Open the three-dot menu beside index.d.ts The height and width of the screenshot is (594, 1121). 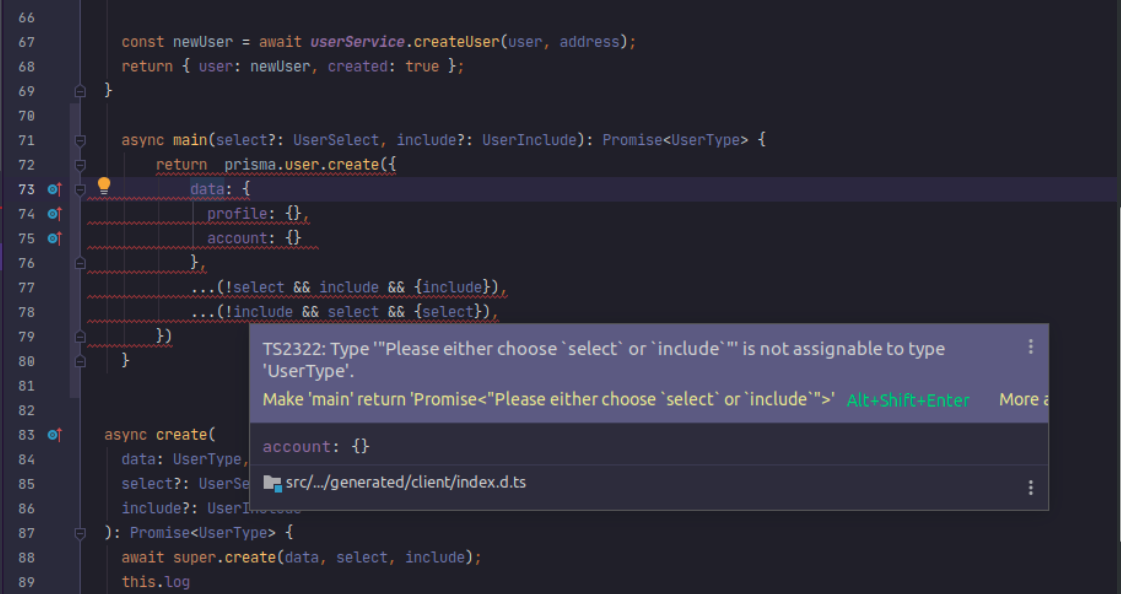click(1030, 487)
